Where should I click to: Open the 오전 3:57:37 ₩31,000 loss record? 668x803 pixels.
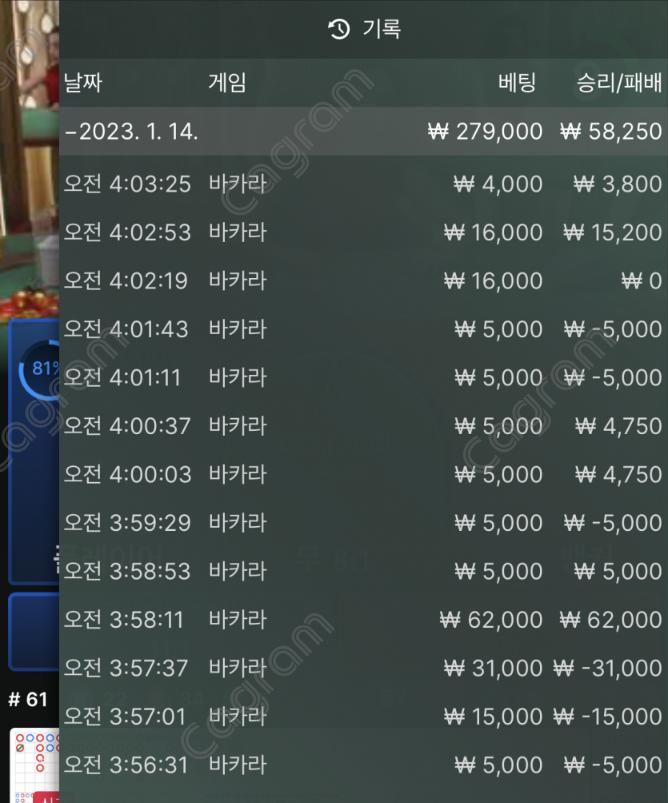click(364, 667)
